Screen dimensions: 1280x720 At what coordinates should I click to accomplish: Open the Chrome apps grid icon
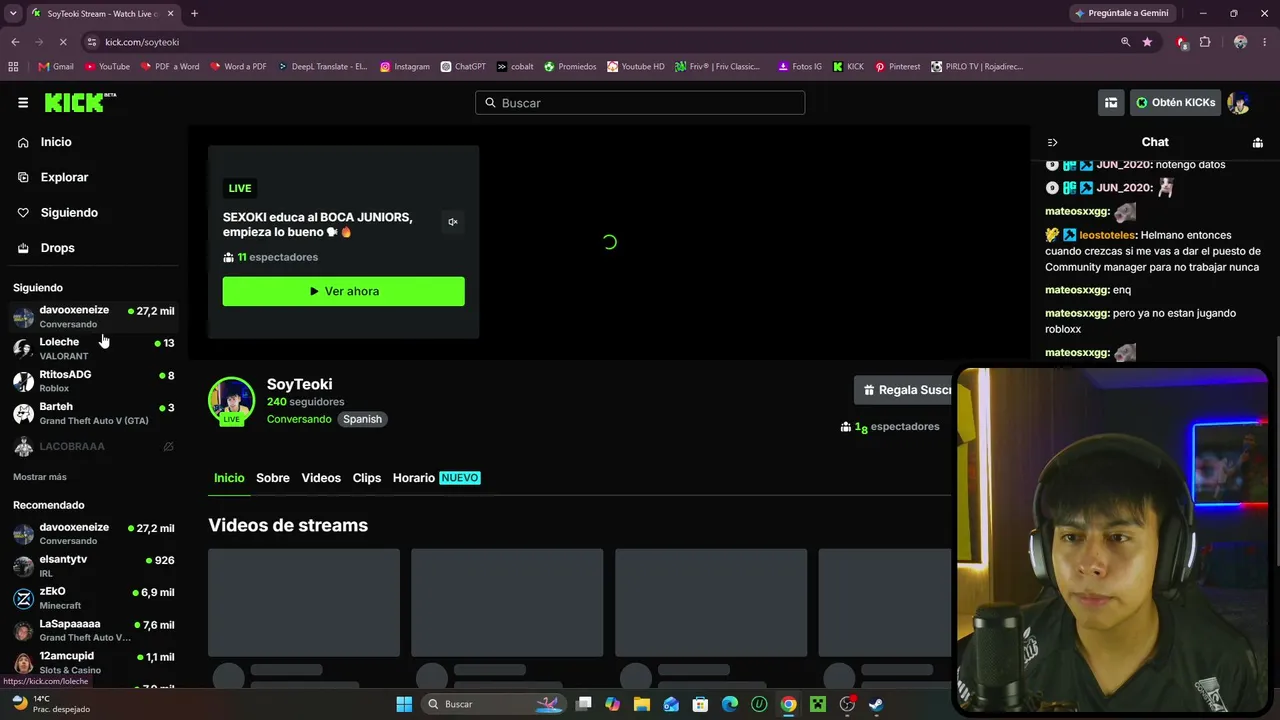(x=13, y=67)
